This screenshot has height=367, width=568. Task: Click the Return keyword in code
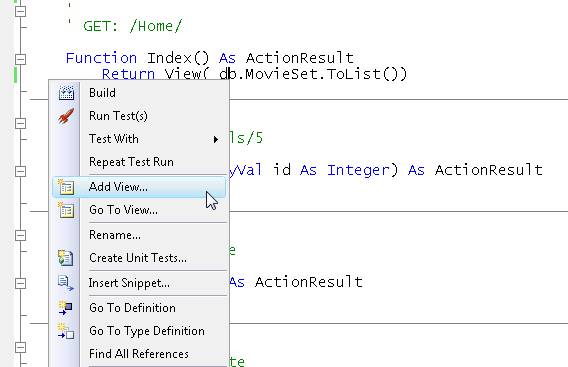coord(128,74)
